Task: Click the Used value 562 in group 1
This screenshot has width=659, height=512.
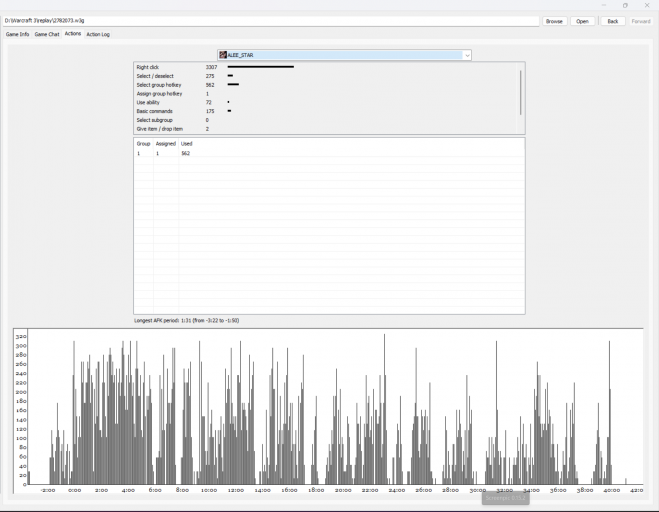Action: point(185,153)
